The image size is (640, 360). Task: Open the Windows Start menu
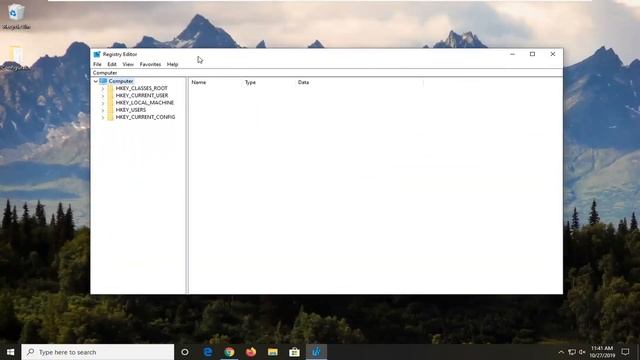pyautogui.click(x=11, y=352)
